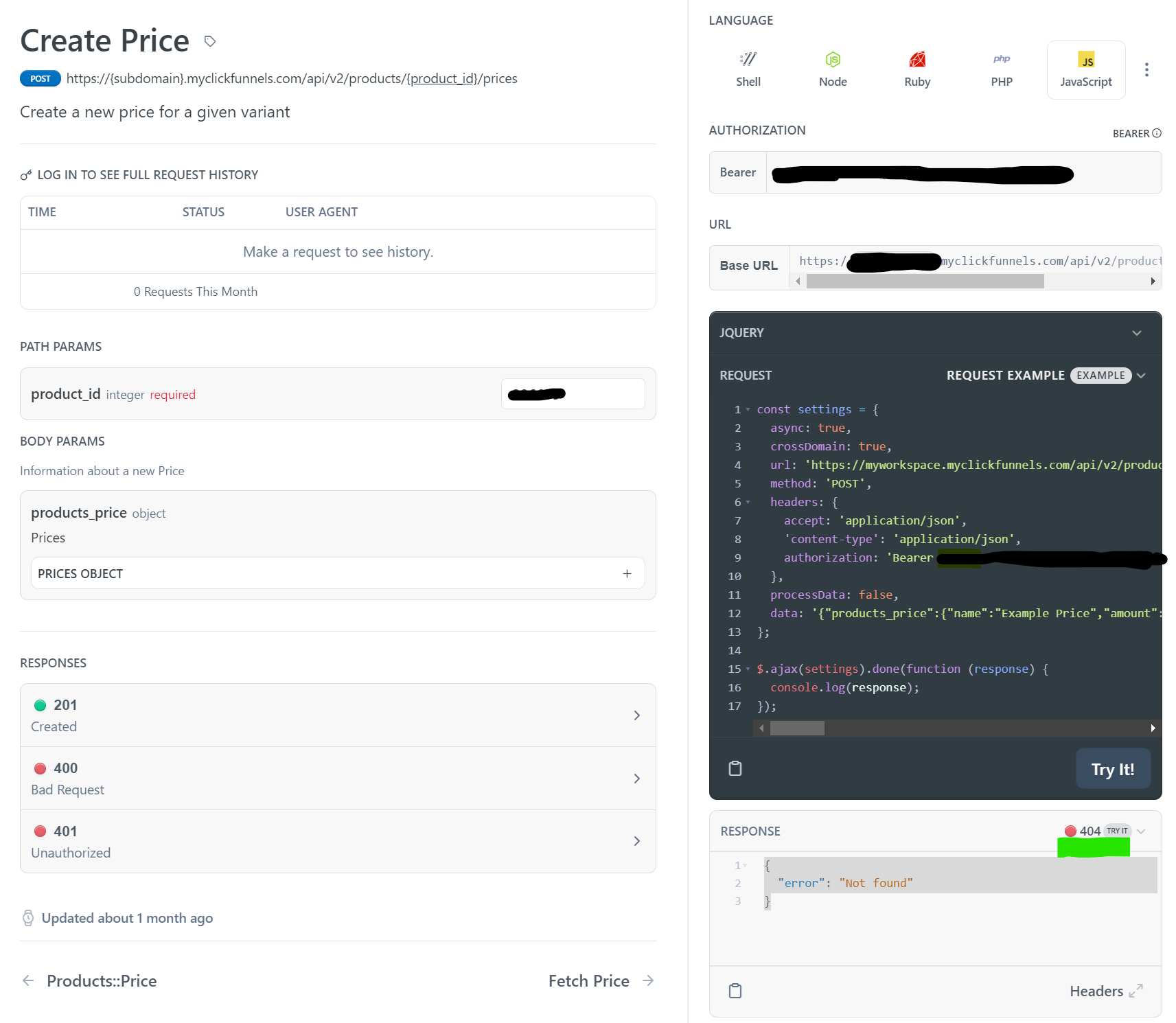
Task: Click the Bearer token input field
Action: tap(963, 172)
